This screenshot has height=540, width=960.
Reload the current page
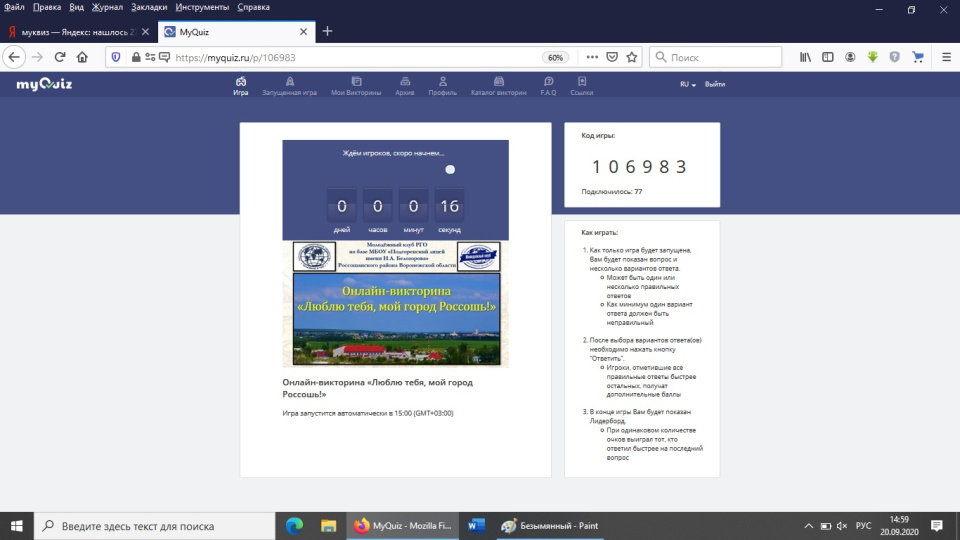click(59, 57)
